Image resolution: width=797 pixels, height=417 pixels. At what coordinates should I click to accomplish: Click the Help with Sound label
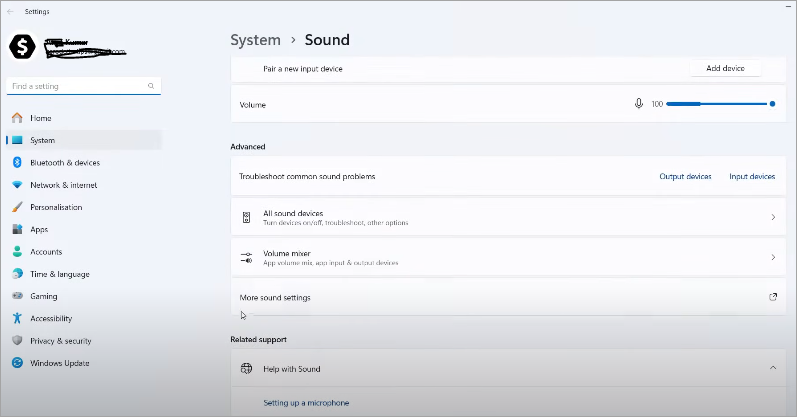point(292,369)
